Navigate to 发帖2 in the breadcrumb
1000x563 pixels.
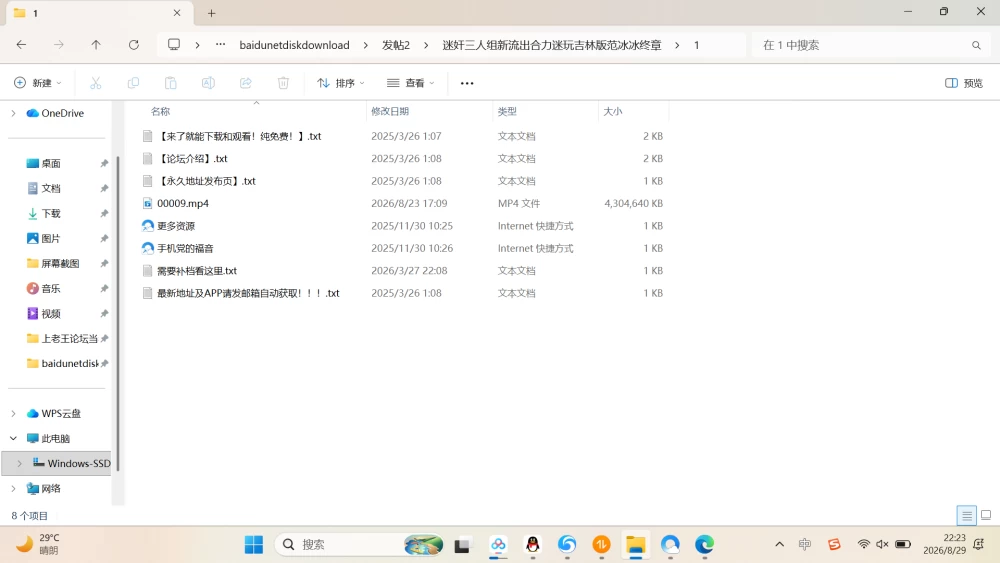tap(395, 45)
